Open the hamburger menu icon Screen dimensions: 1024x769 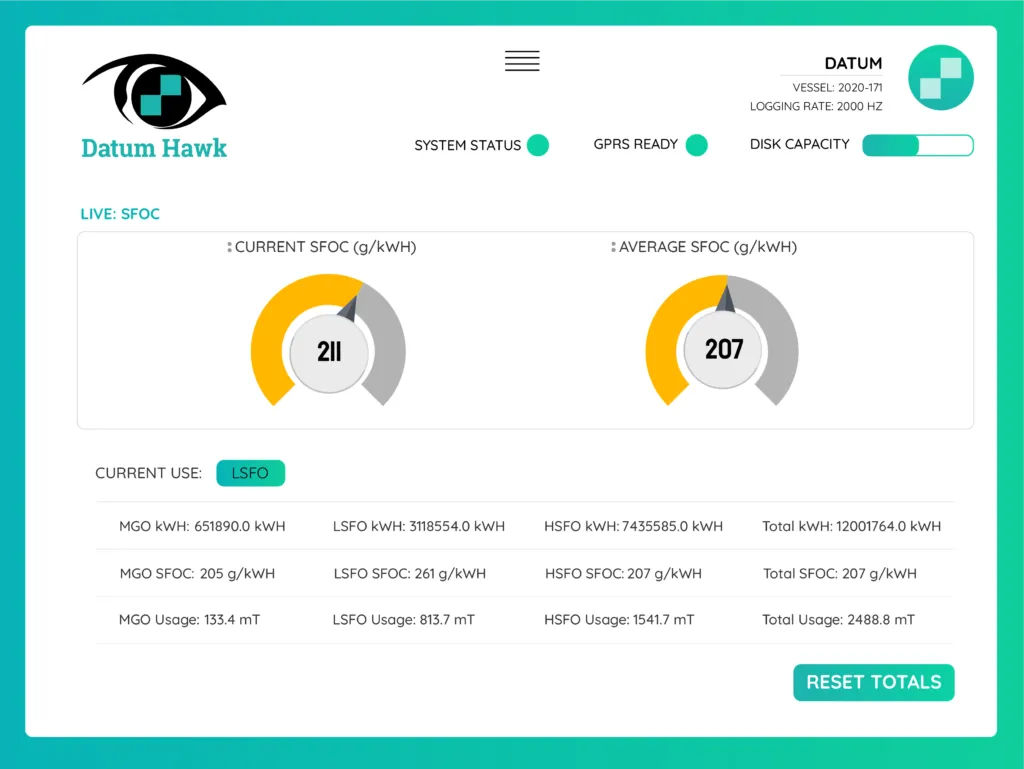coord(522,61)
